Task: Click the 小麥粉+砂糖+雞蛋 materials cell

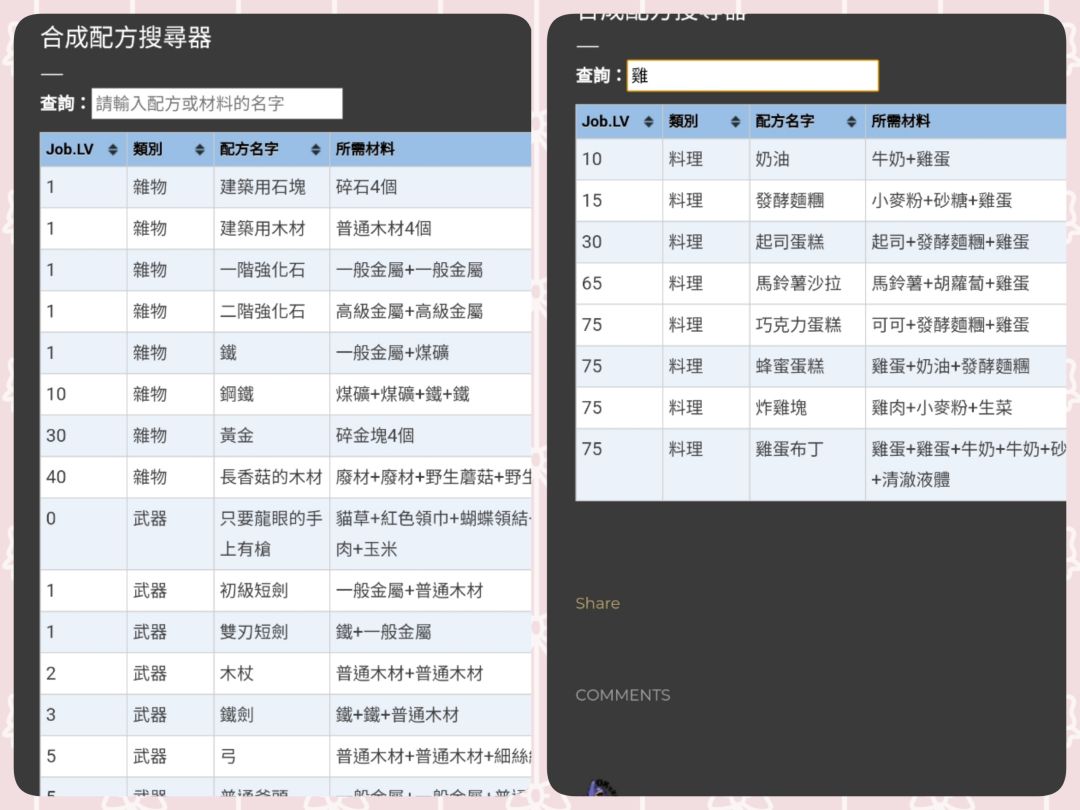Action: click(x=942, y=200)
